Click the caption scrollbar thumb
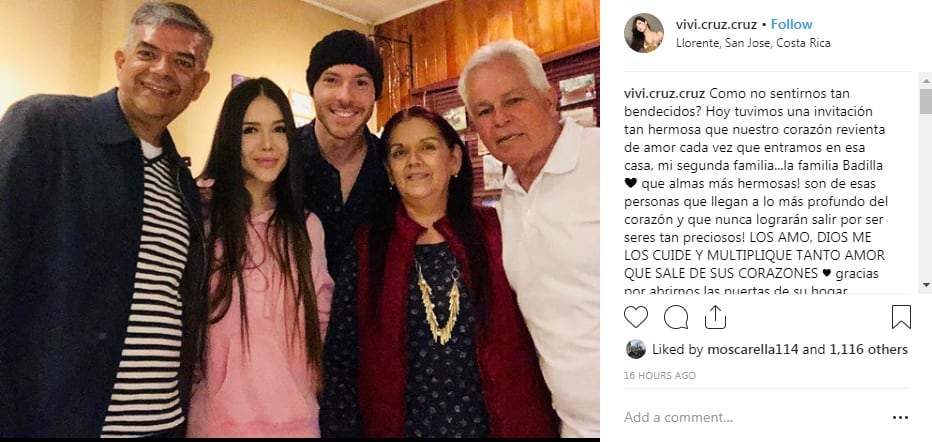 925,101
